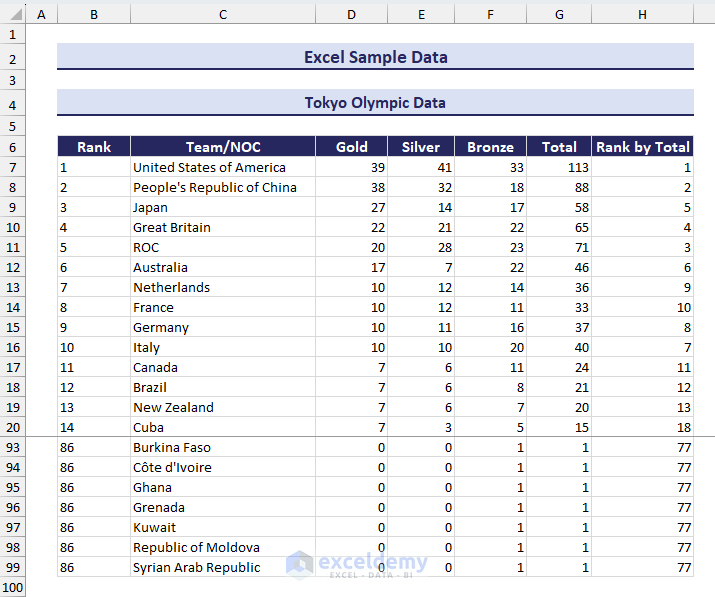The width and height of the screenshot is (715, 597).
Task: Select column A header
Action: point(41,14)
